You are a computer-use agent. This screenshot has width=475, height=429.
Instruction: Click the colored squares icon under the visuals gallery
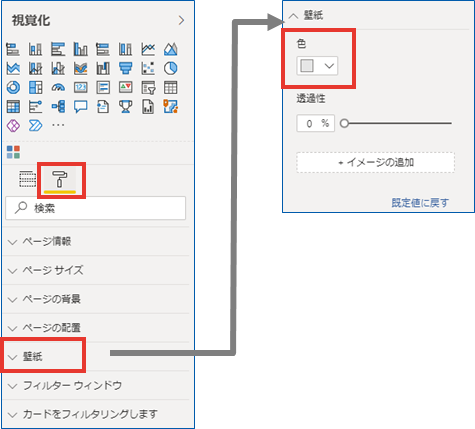13,152
